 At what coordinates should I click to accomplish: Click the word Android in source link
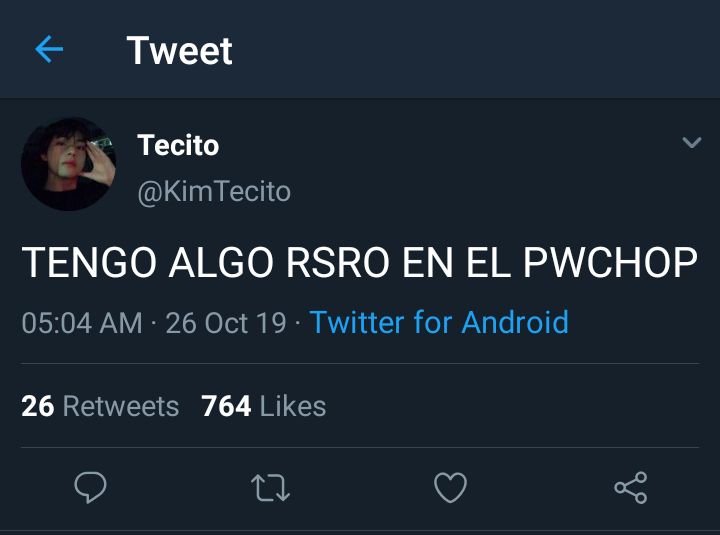tap(515, 322)
